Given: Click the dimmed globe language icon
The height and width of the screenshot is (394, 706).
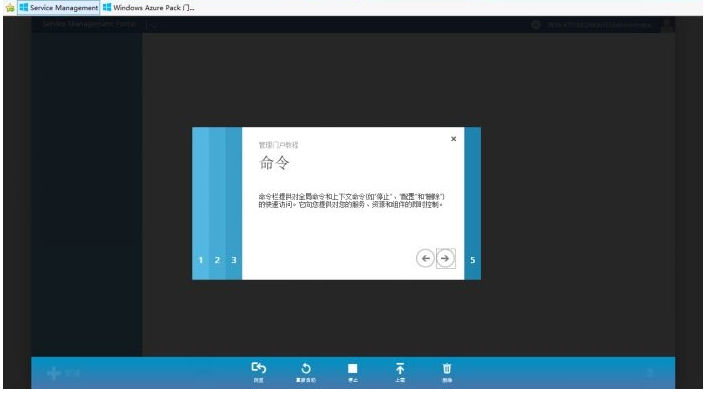Looking at the screenshot, I should click(x=536, y=25).
